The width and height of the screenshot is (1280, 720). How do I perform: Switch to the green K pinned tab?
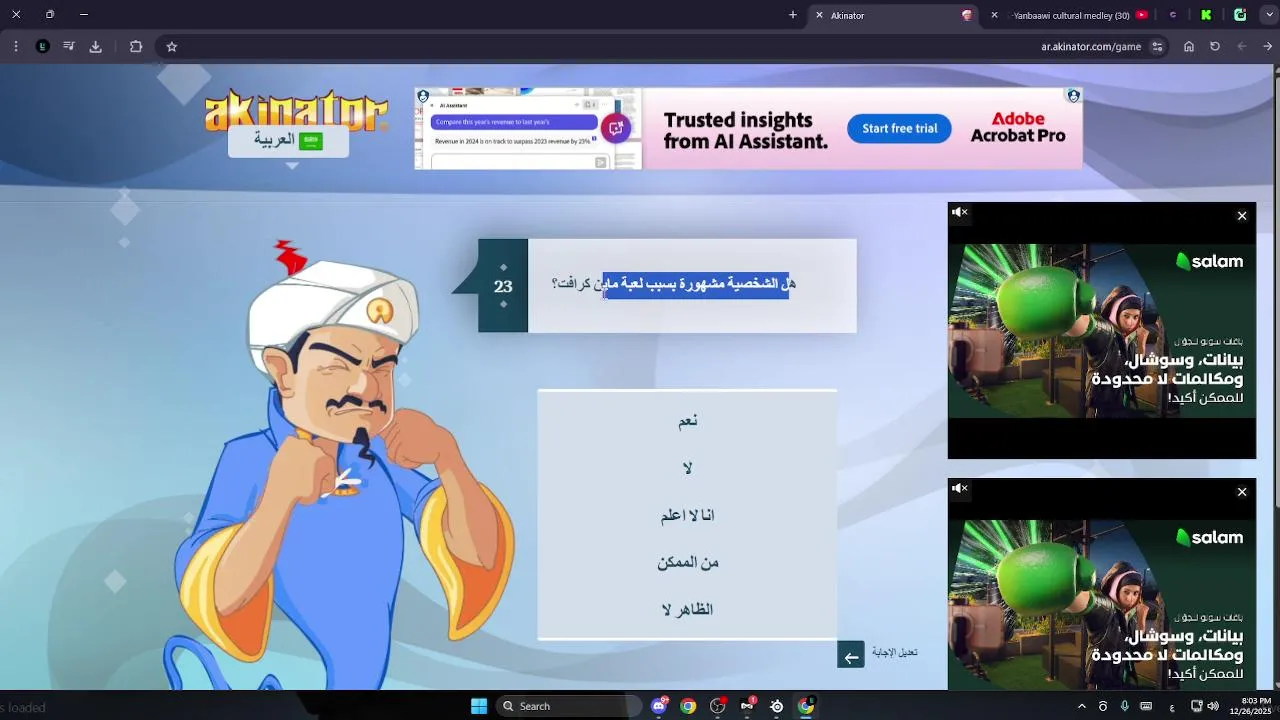click(1206, 15)
